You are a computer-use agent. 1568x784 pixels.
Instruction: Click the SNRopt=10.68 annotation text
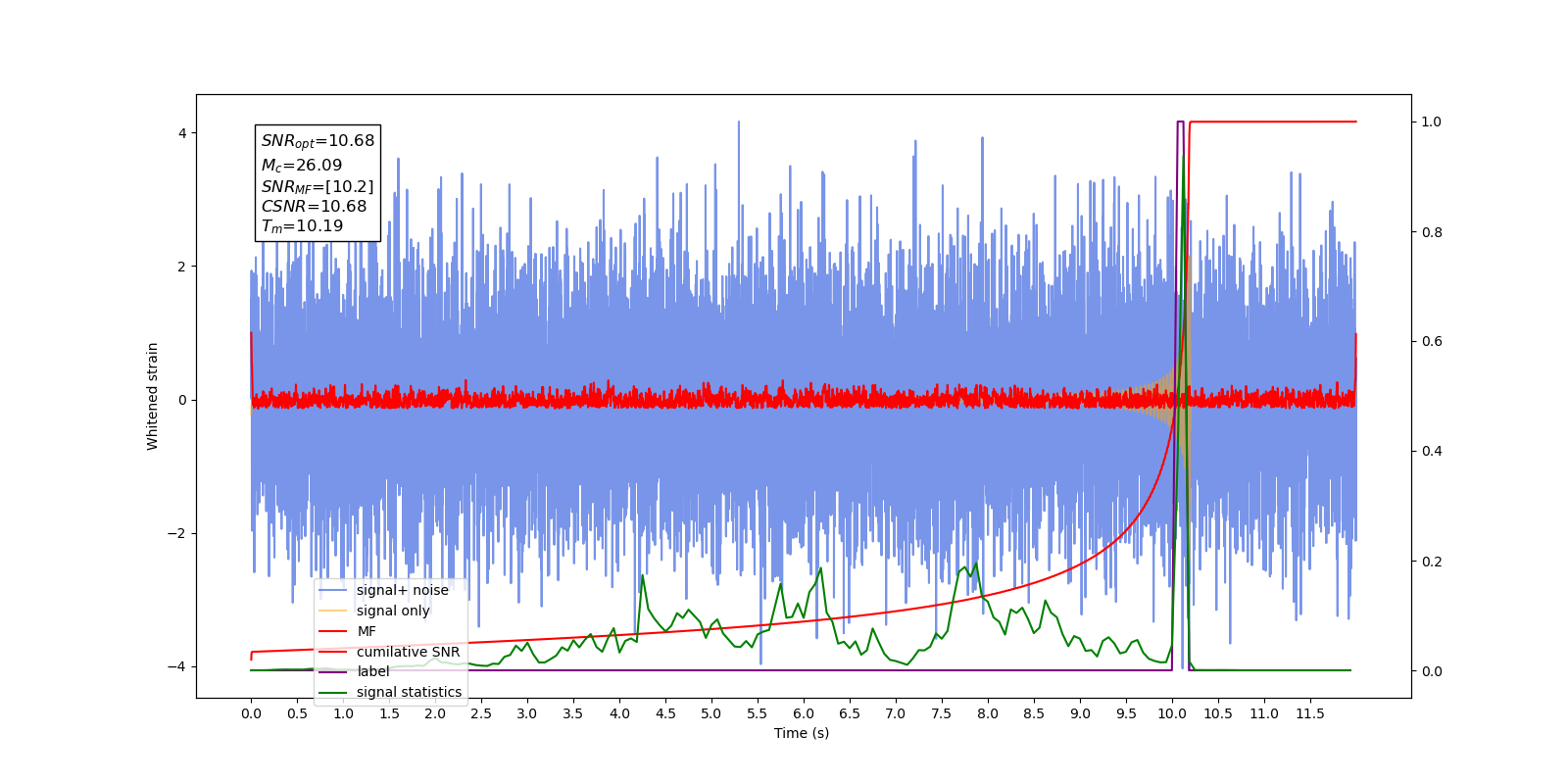[x=318, y=141]
